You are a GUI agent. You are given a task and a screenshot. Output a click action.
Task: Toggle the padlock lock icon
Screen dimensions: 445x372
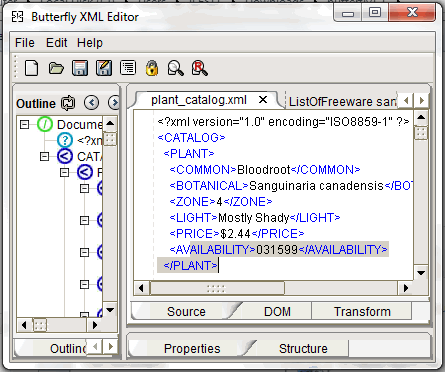coord(152,68)
